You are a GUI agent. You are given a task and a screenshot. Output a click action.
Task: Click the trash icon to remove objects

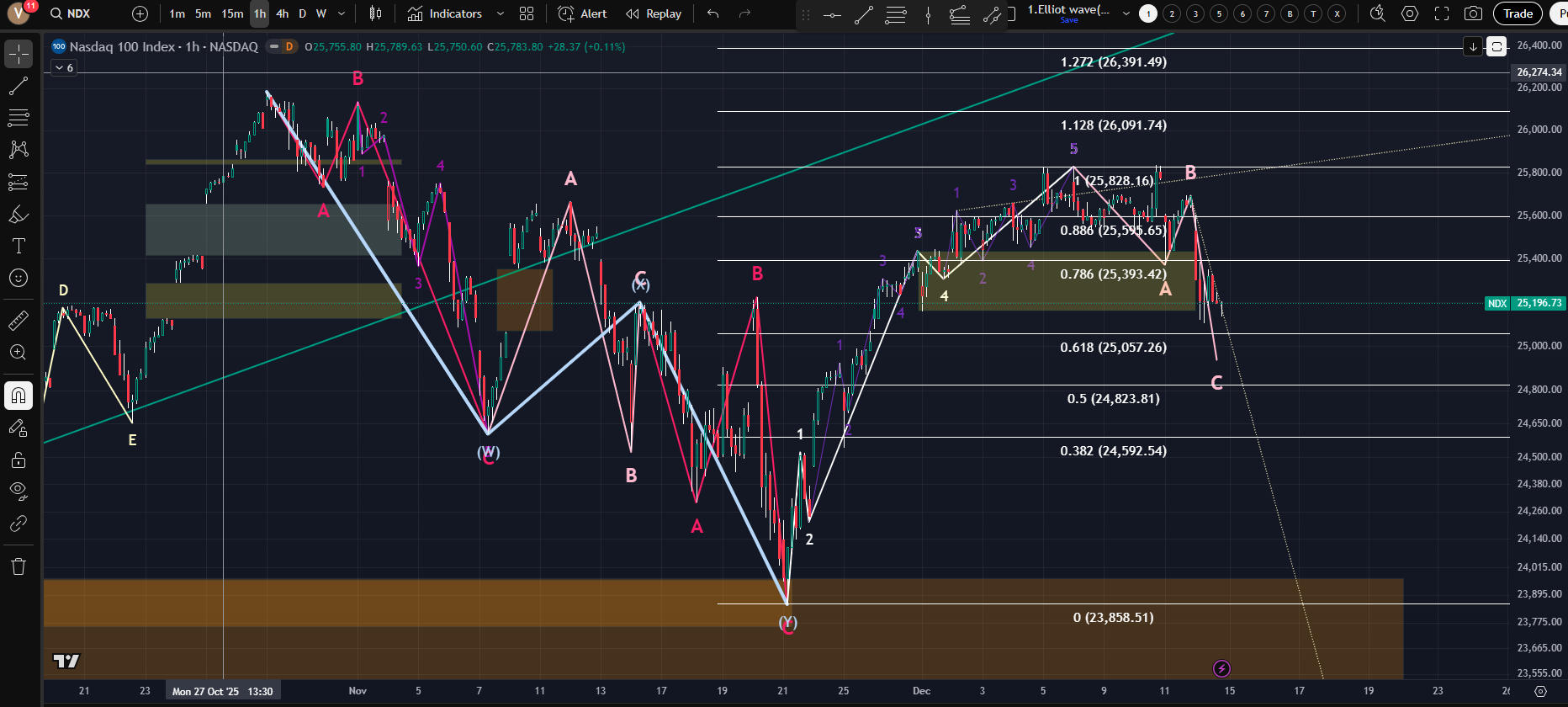[x=18, y=566]
